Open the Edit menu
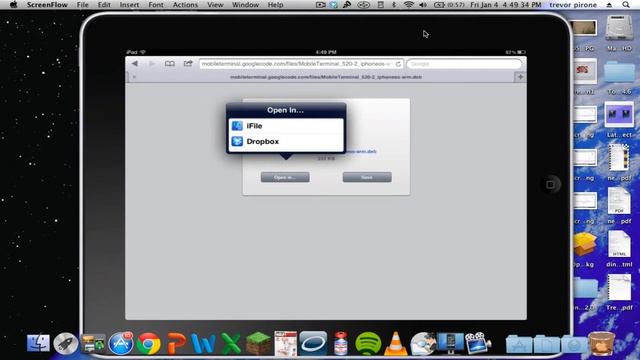 [x=104, y=5]
